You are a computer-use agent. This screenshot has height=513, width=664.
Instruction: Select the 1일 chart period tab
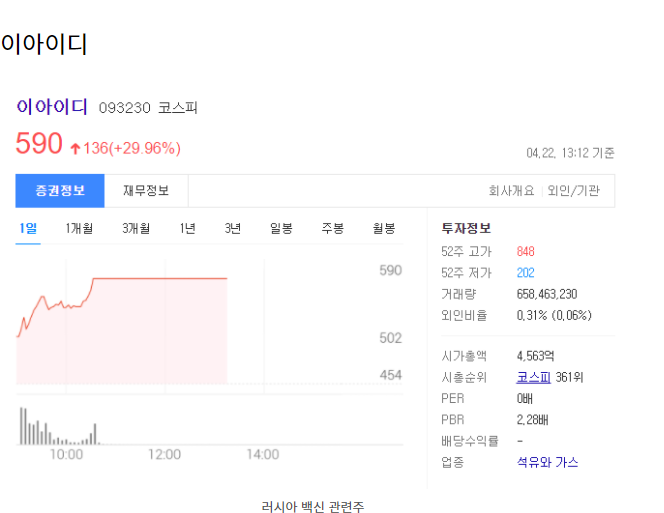(28, 229)
